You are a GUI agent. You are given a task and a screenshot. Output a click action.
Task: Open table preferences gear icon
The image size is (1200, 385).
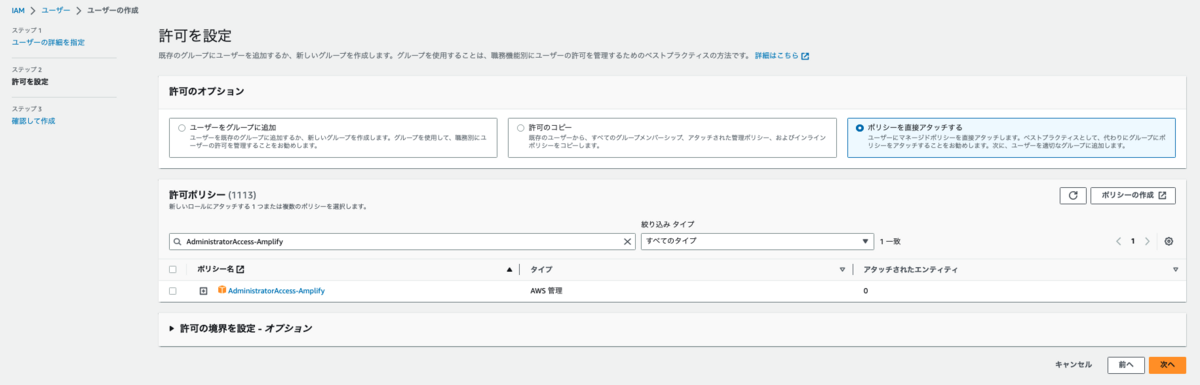1168,241
